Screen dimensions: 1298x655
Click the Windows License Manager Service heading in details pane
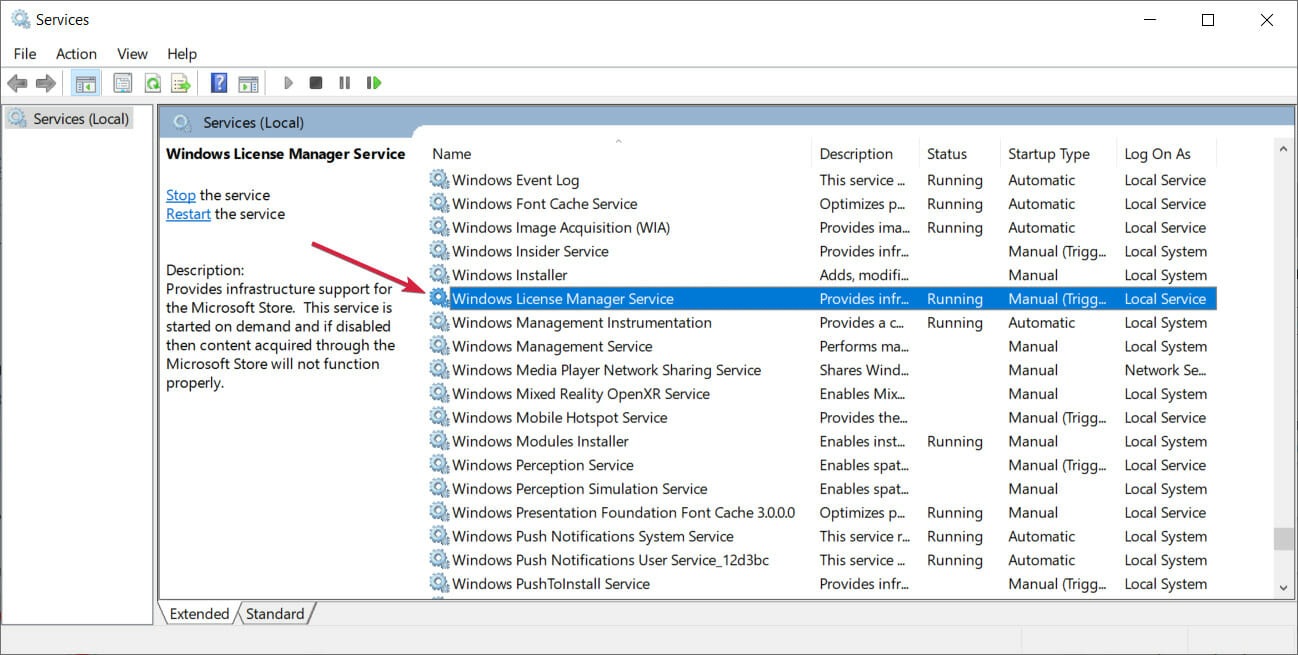[x=286, y=154]
